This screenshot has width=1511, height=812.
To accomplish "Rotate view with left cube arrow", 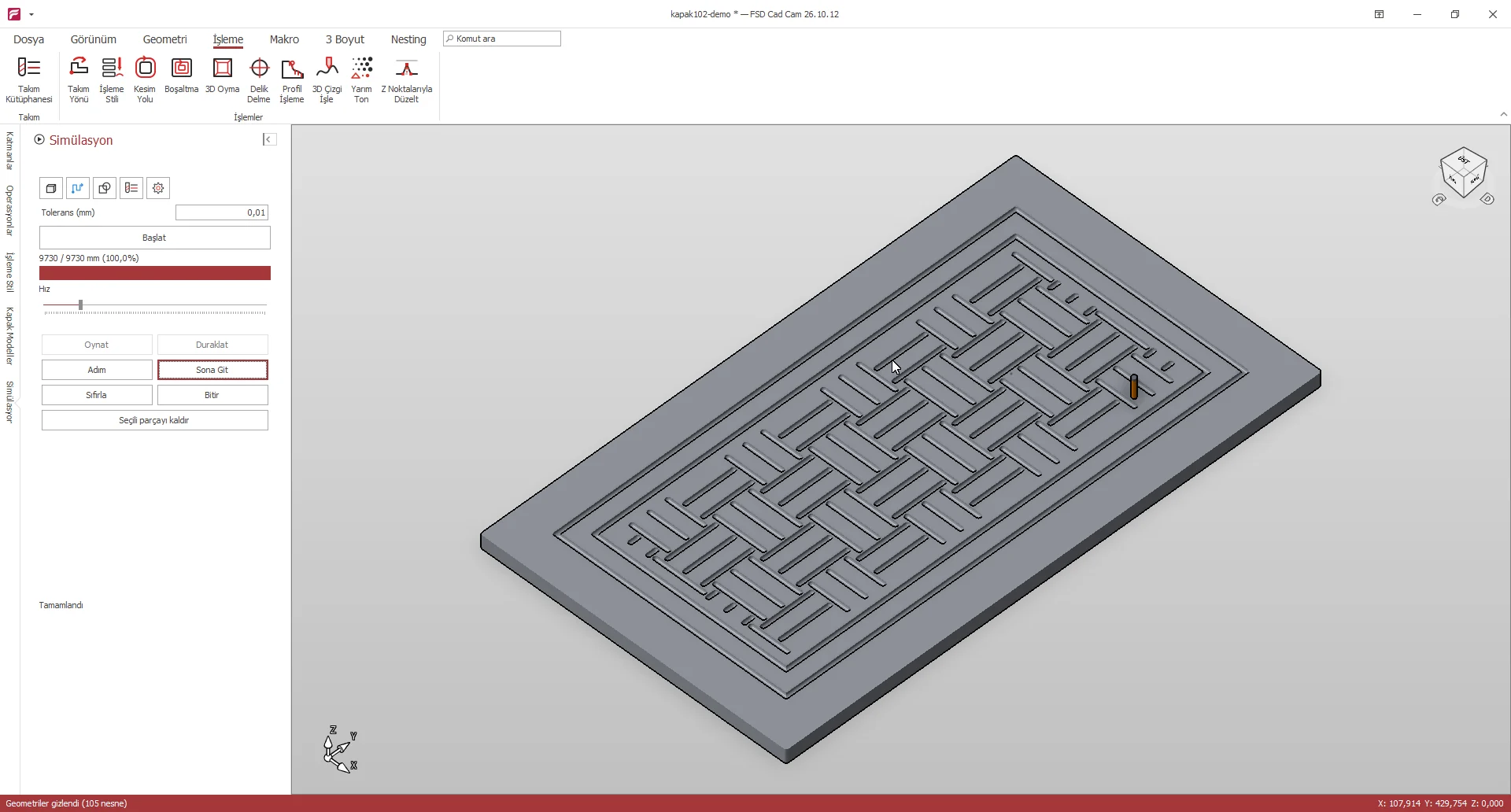I will (1439, 200).
